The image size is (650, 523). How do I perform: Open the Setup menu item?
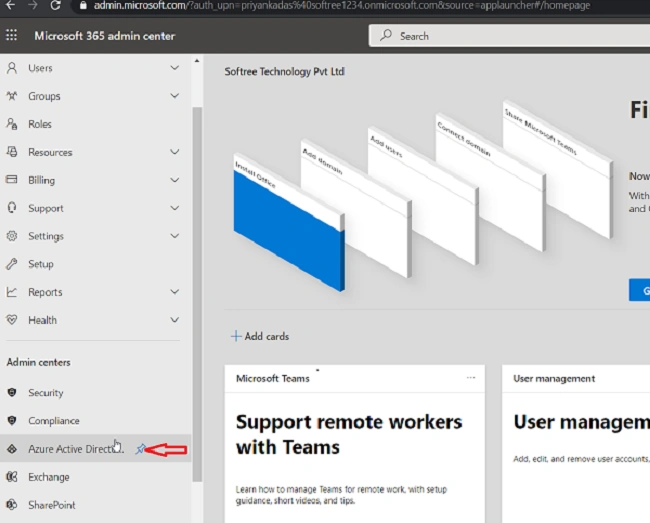coord(95,264)
